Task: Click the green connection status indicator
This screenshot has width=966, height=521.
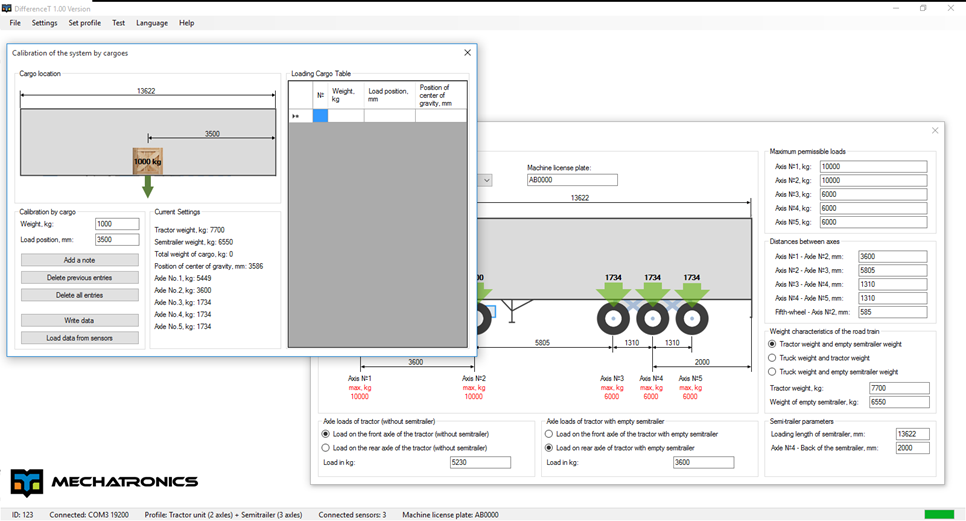Action: click(938, 514)
